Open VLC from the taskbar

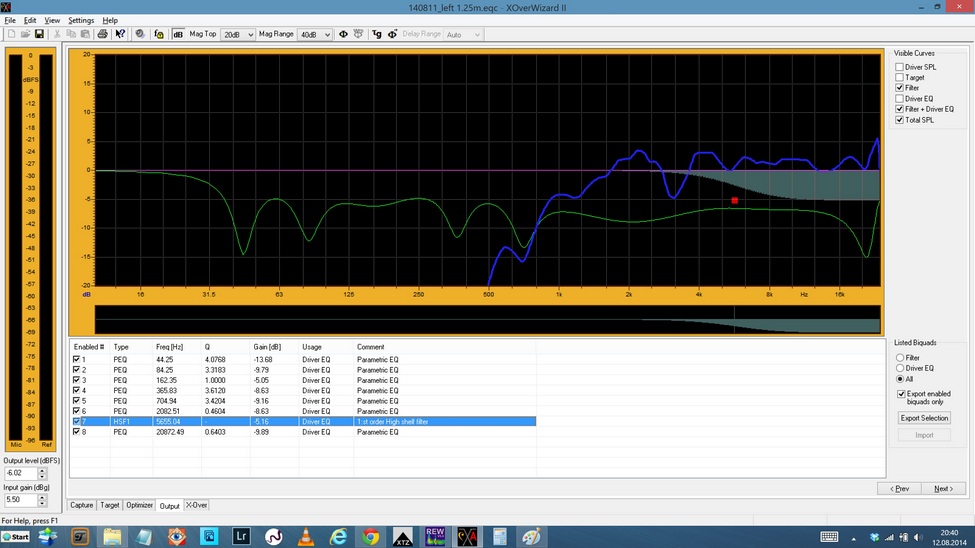[x=307, y=537]
